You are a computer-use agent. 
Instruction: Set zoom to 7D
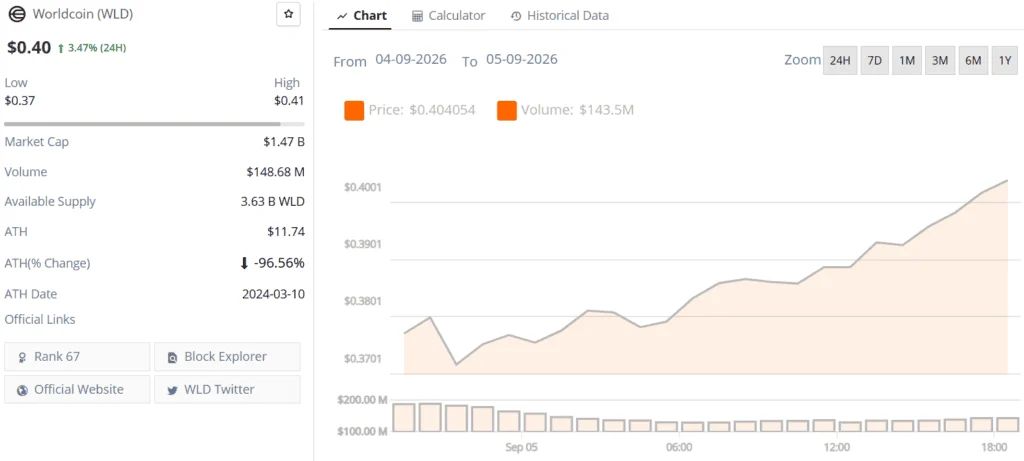874,61
